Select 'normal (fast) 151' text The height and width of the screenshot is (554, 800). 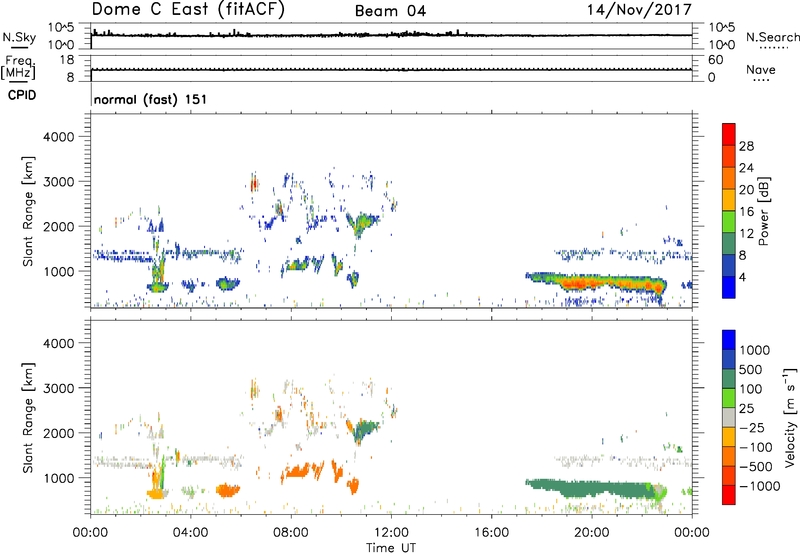151,99
